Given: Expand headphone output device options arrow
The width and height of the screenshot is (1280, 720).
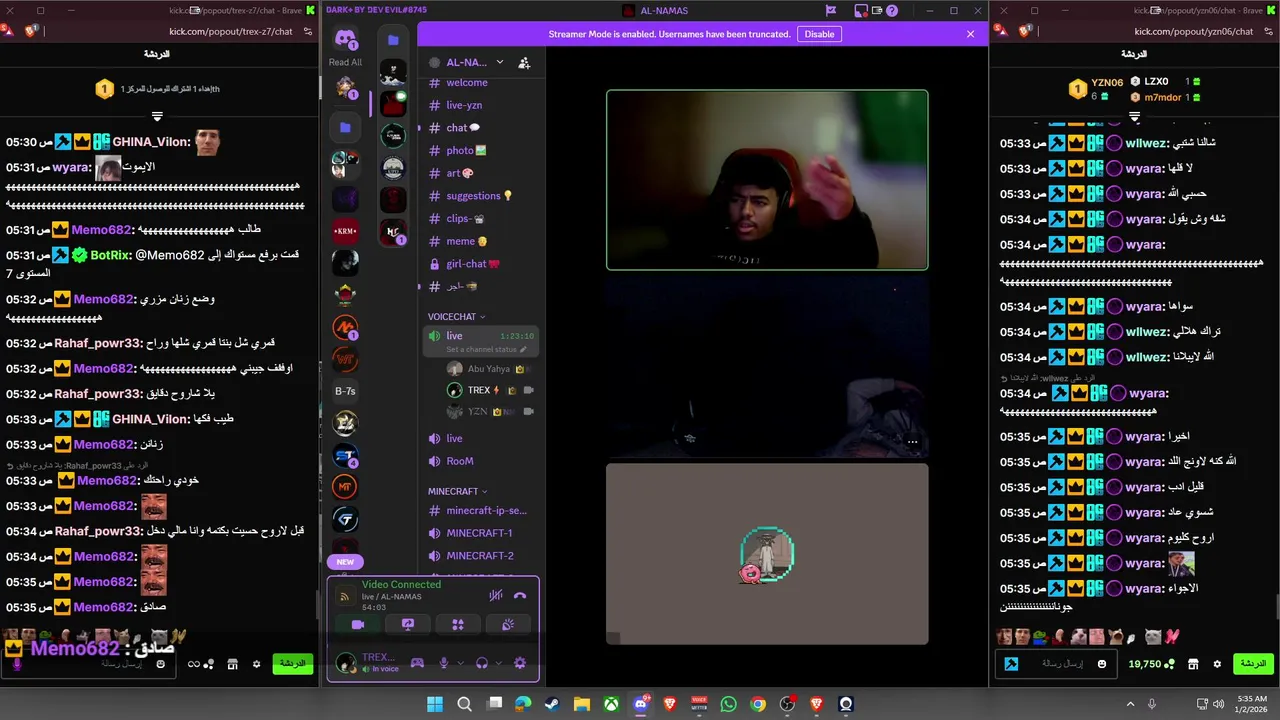Looking at the screenshot, I should (x=497, y=663).
